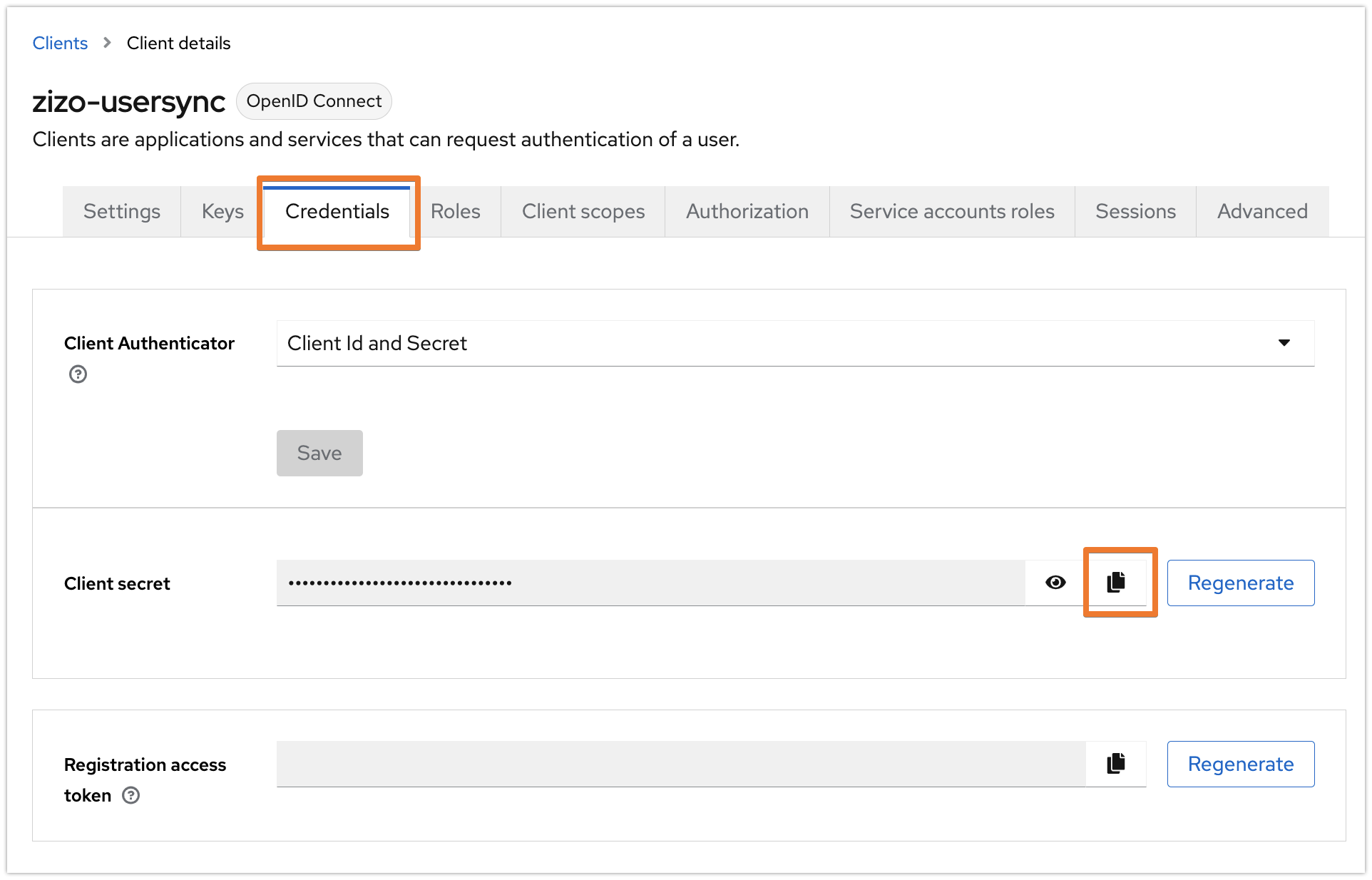Regenerate the client secret

click(1241, 583)
